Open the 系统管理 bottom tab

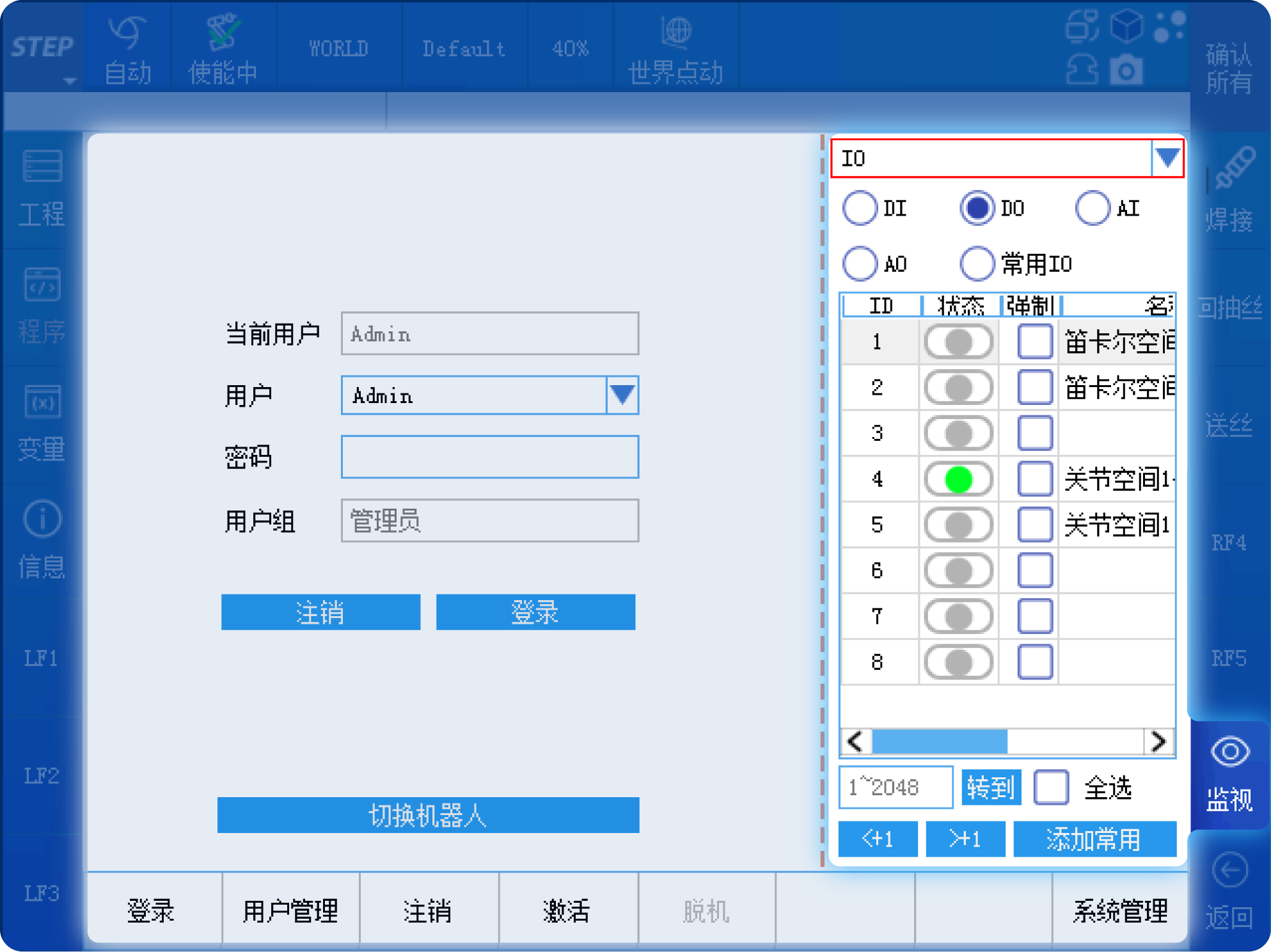1120,910
